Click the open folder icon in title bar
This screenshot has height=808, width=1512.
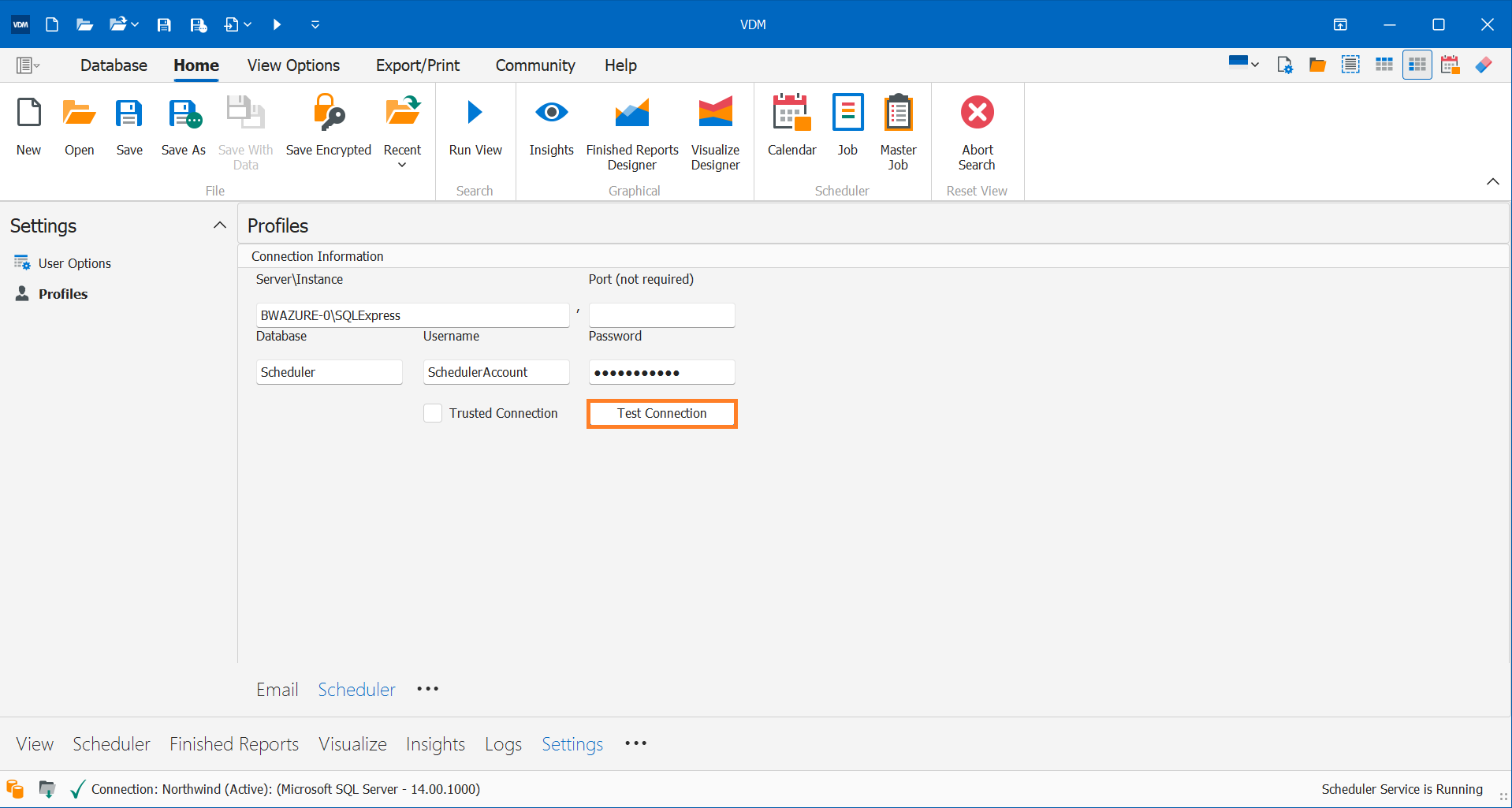(84, 24)
